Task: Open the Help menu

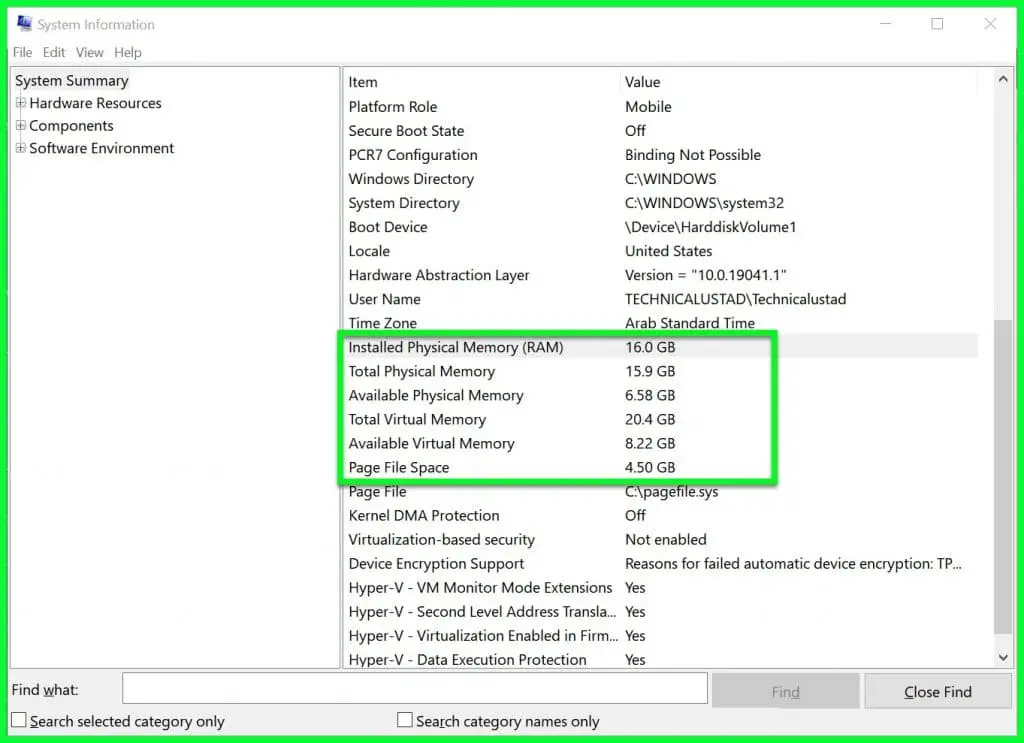Action: 127,52
